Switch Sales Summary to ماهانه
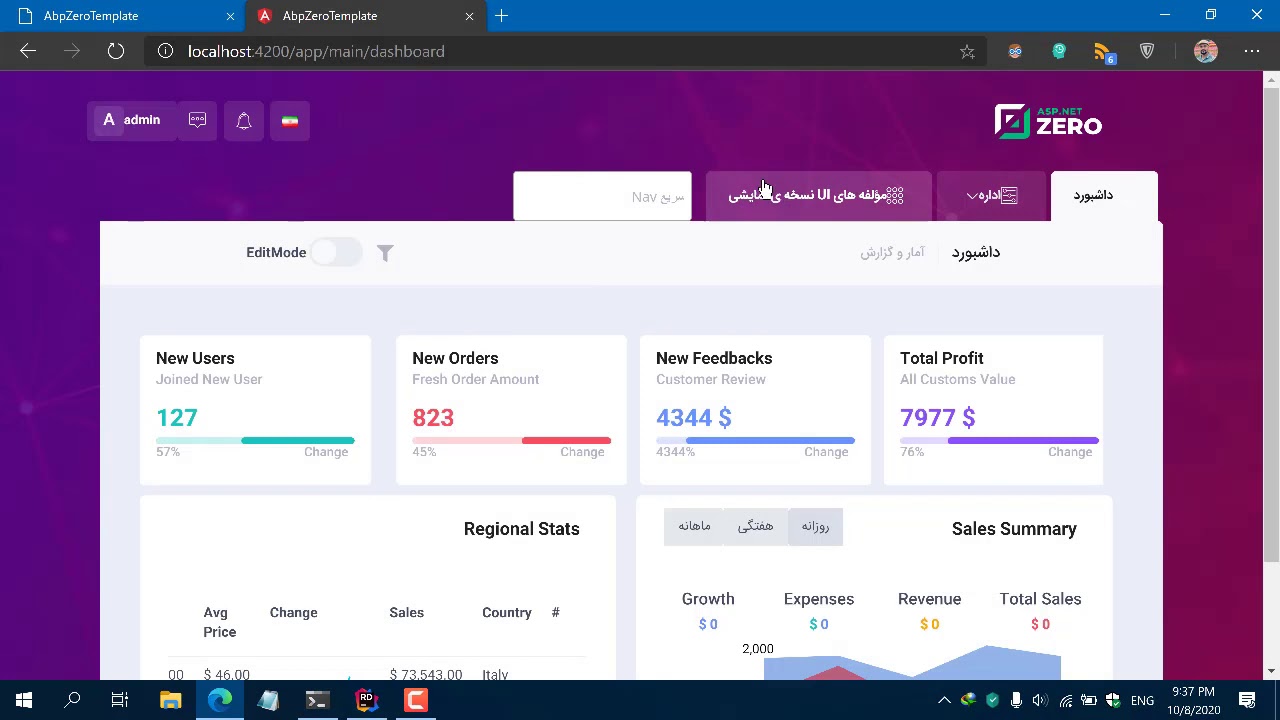This screenshot has width=1280, height=720. click(x=694, y=526)
